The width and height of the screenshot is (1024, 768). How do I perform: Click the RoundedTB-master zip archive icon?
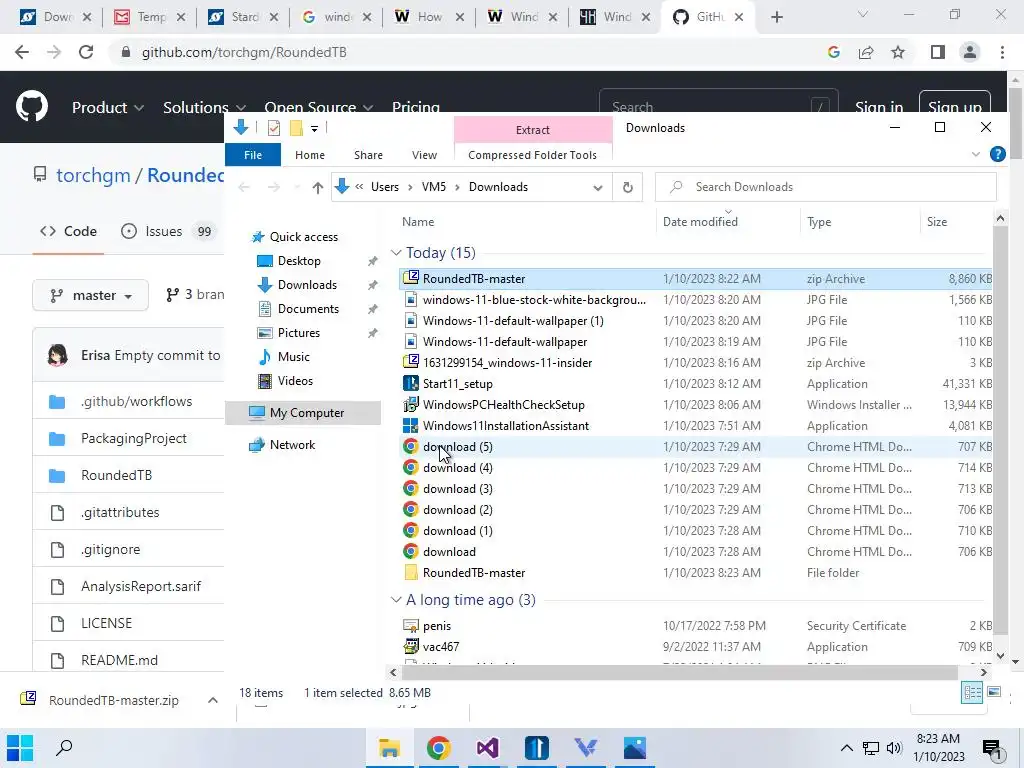[411, 278]
